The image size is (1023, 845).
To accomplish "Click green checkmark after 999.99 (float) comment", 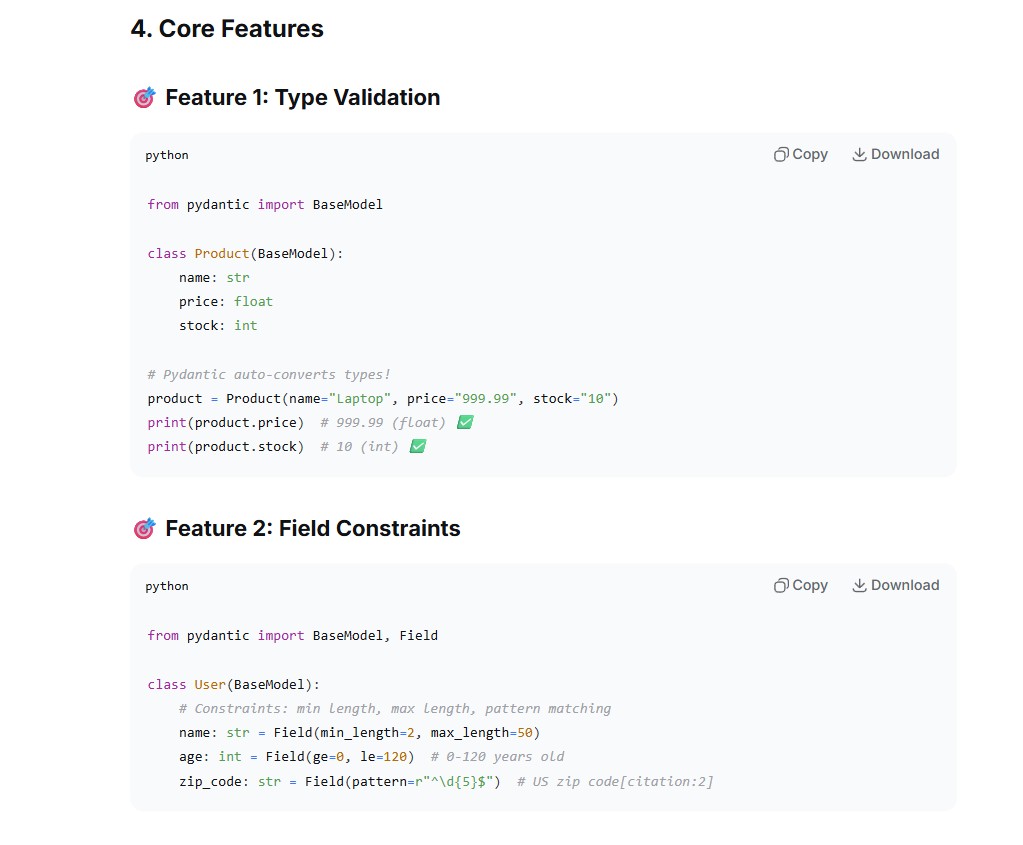I will click(465, 422).
